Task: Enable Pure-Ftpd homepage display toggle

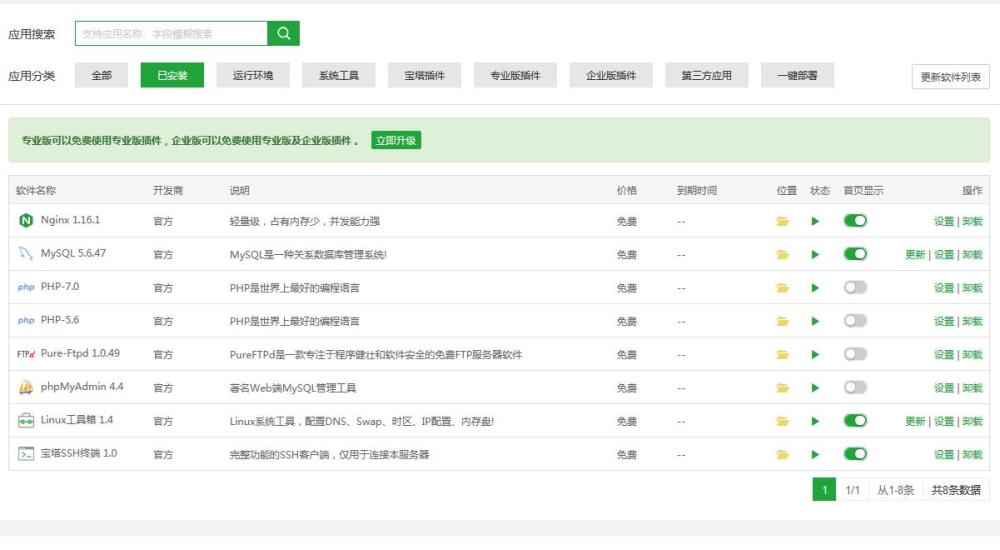Action: [855, 354]
